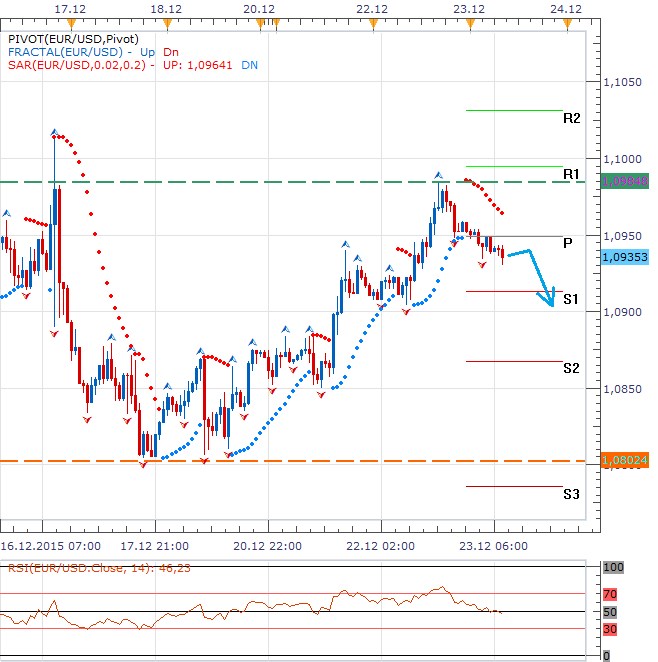Screen dimensions: 658x662
Task: Click the 17.12 21:00 time axis label
Action: point(157,547)
